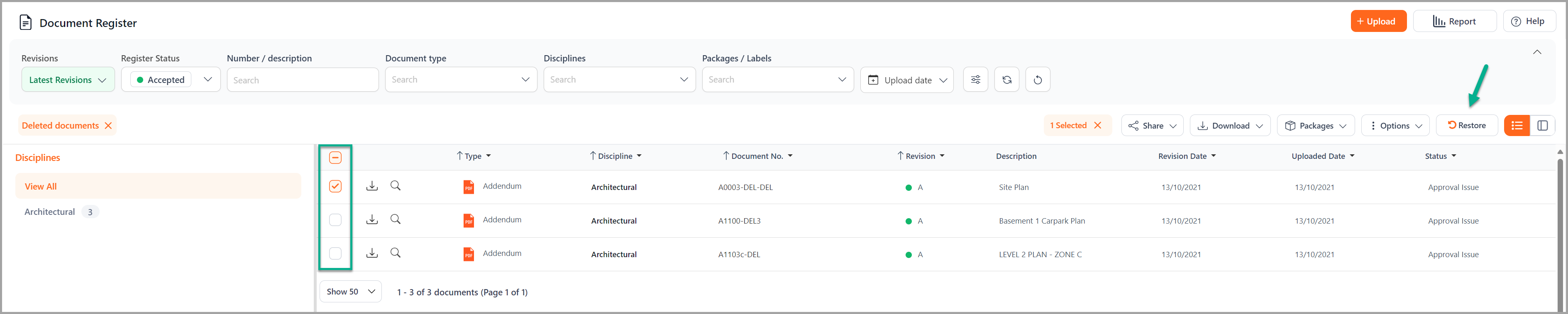Open the Latest Revisions dropdown
The image size is (1568, 314).
[x=68, y=80]
